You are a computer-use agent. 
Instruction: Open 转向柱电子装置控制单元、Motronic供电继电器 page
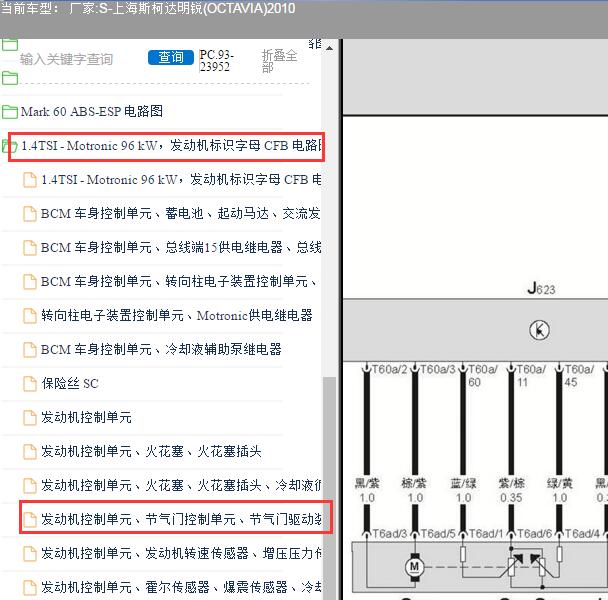177,315
